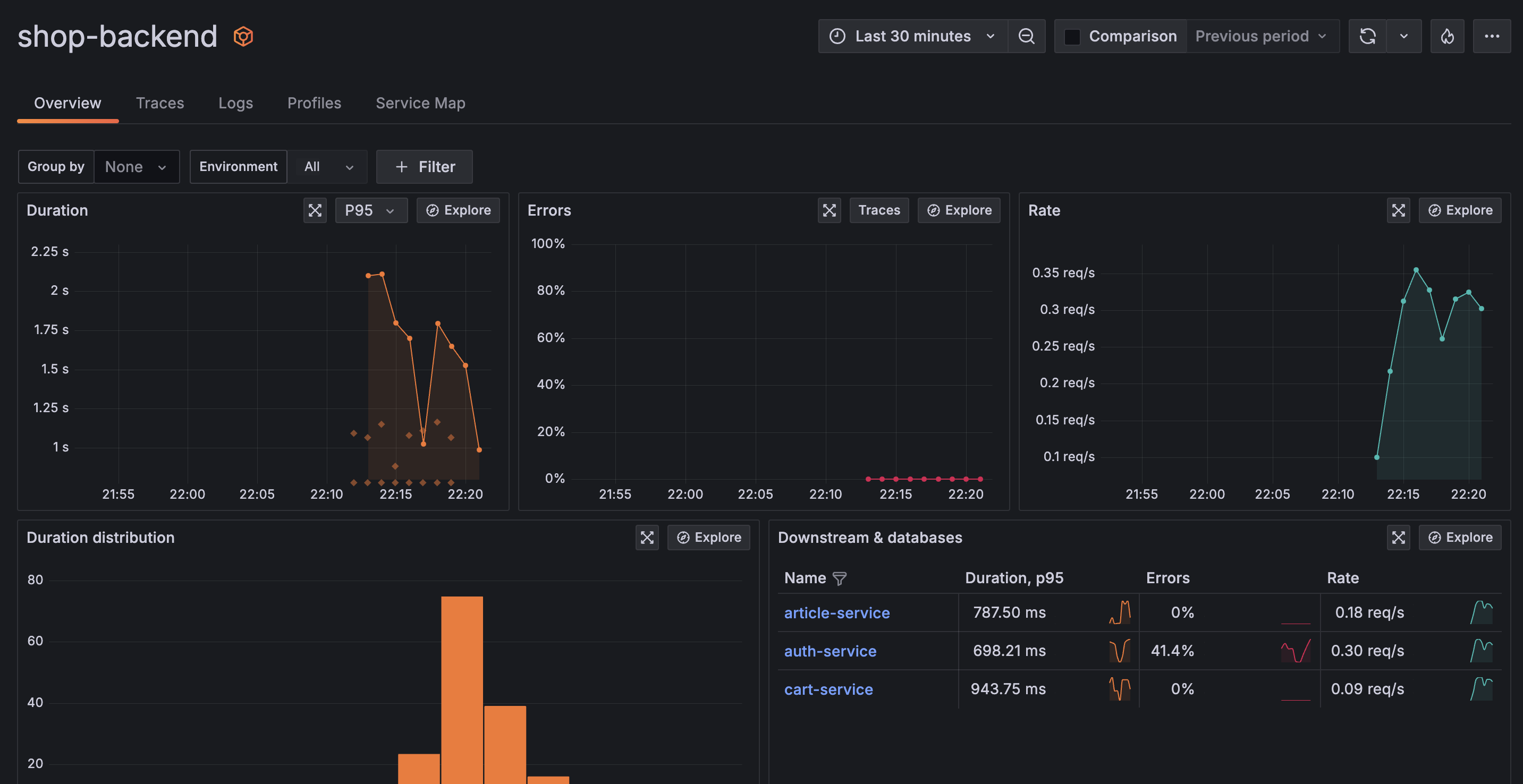1523x784 pixels.
Task: Switch to the Service Map tab
Action: (420, 103)
